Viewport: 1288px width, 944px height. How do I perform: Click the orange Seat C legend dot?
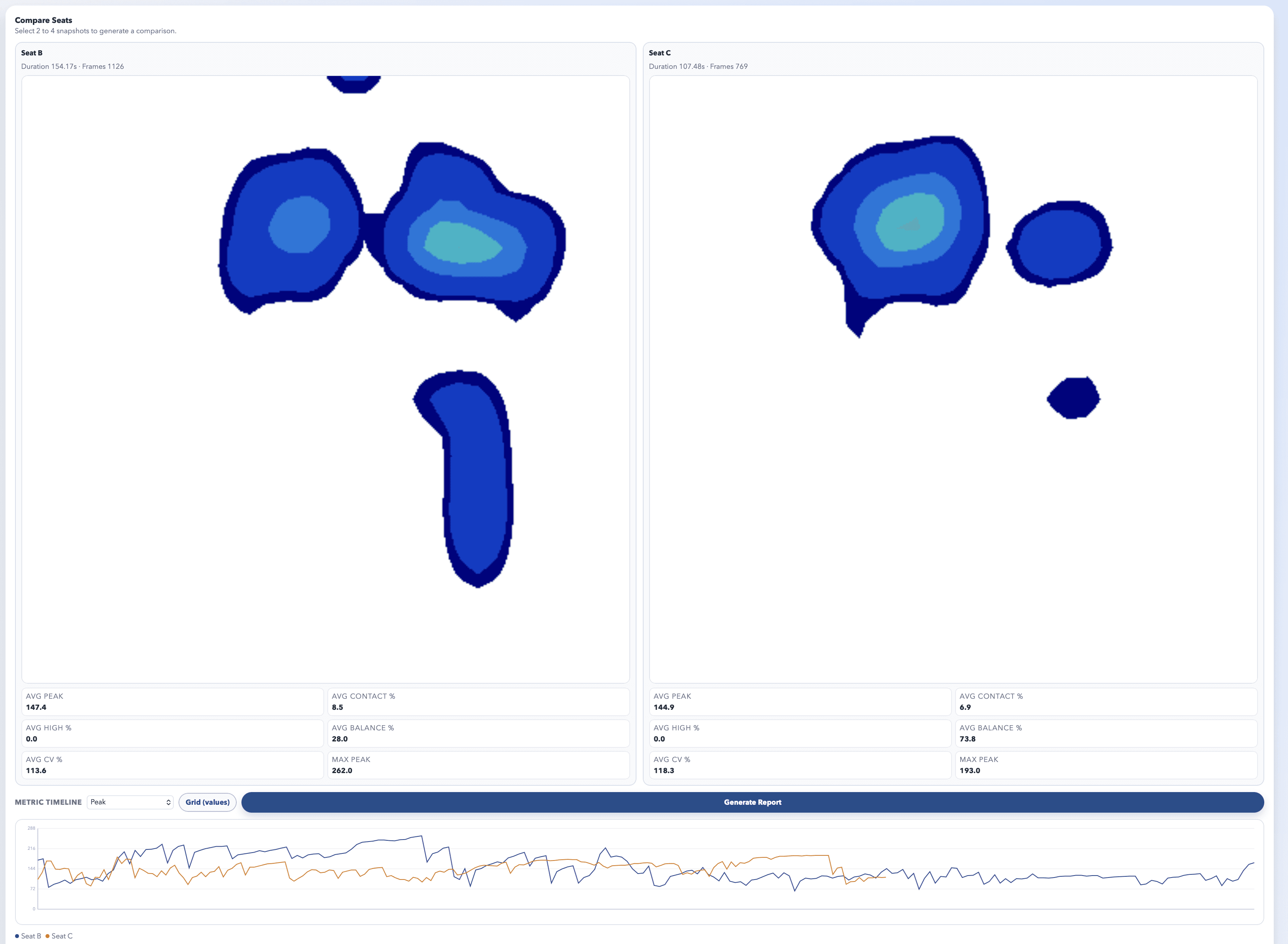(x=47, y=936)
